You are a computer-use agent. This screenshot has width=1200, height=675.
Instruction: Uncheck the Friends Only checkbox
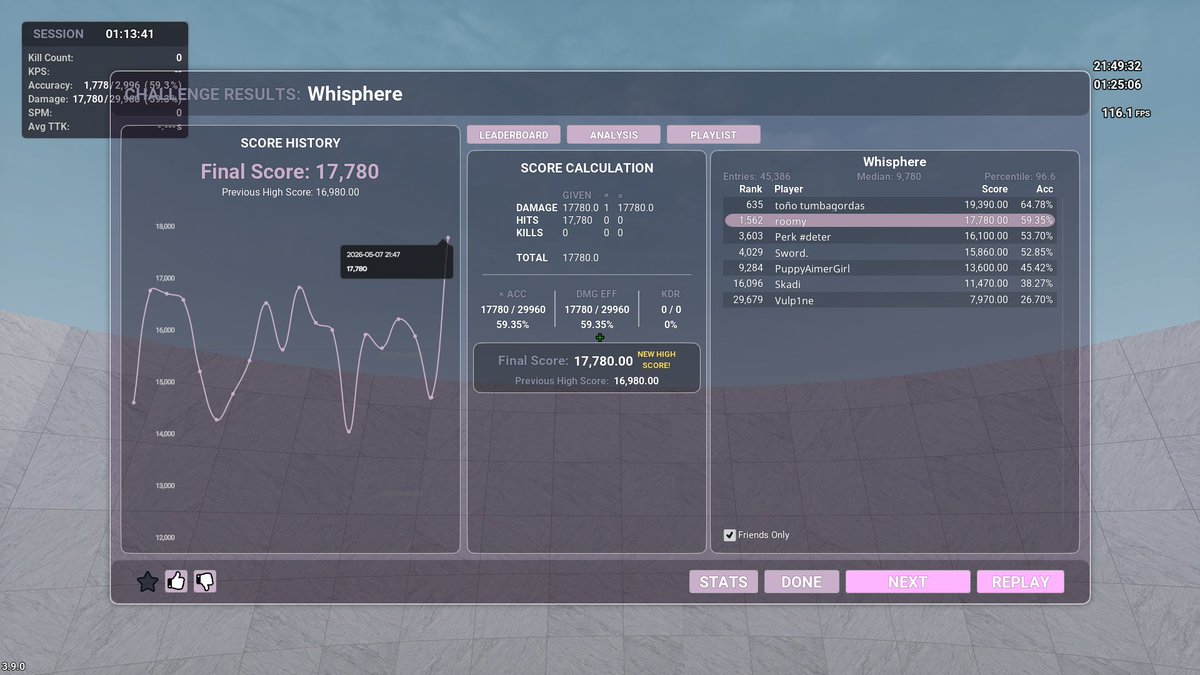tap(729, 535)
